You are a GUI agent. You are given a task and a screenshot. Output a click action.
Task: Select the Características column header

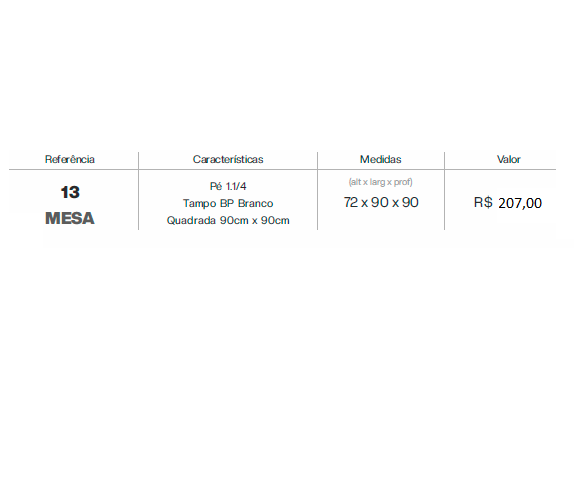[228, 159]
